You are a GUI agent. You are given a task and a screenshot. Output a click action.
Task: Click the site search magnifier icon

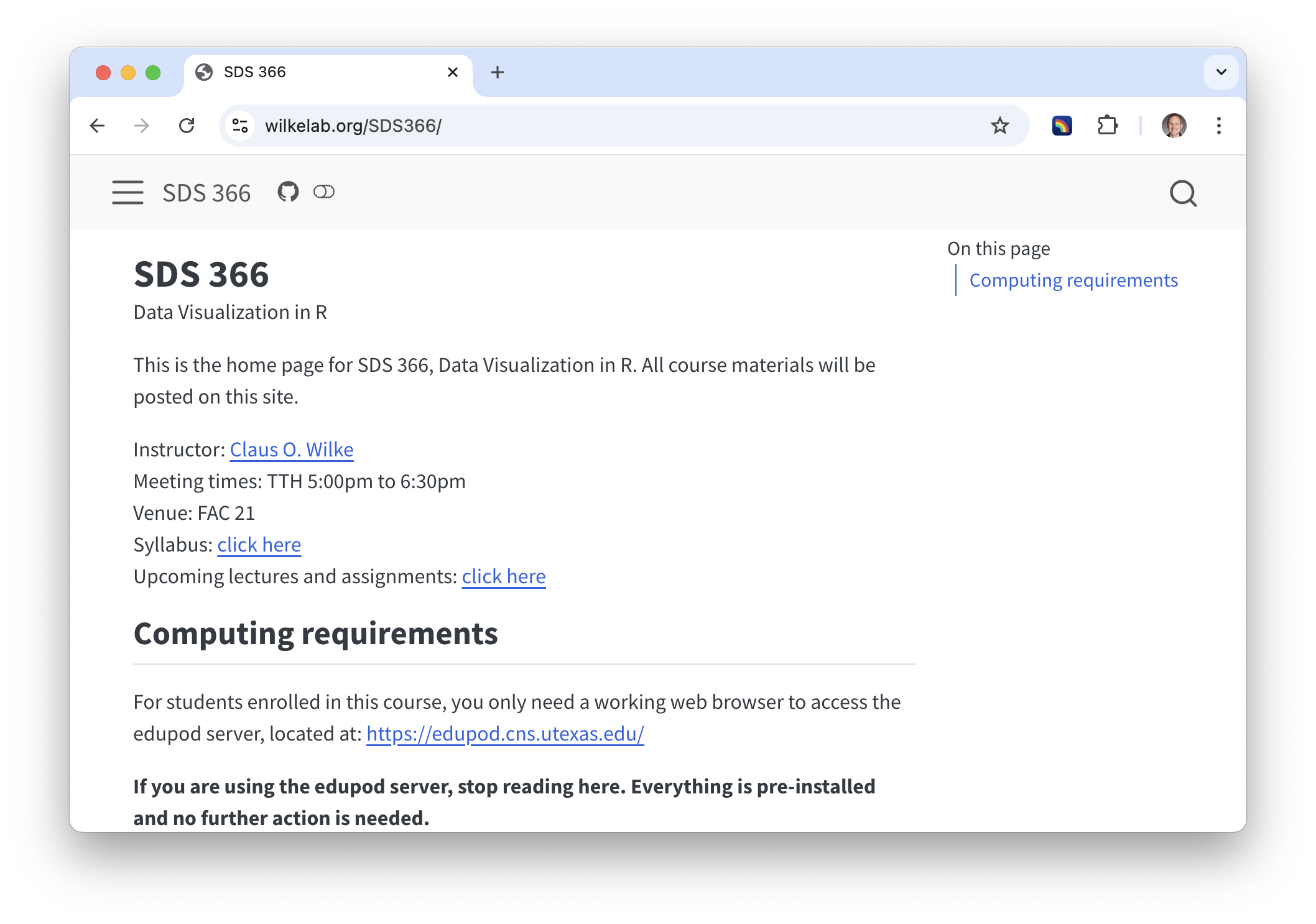coord(1183,193)
